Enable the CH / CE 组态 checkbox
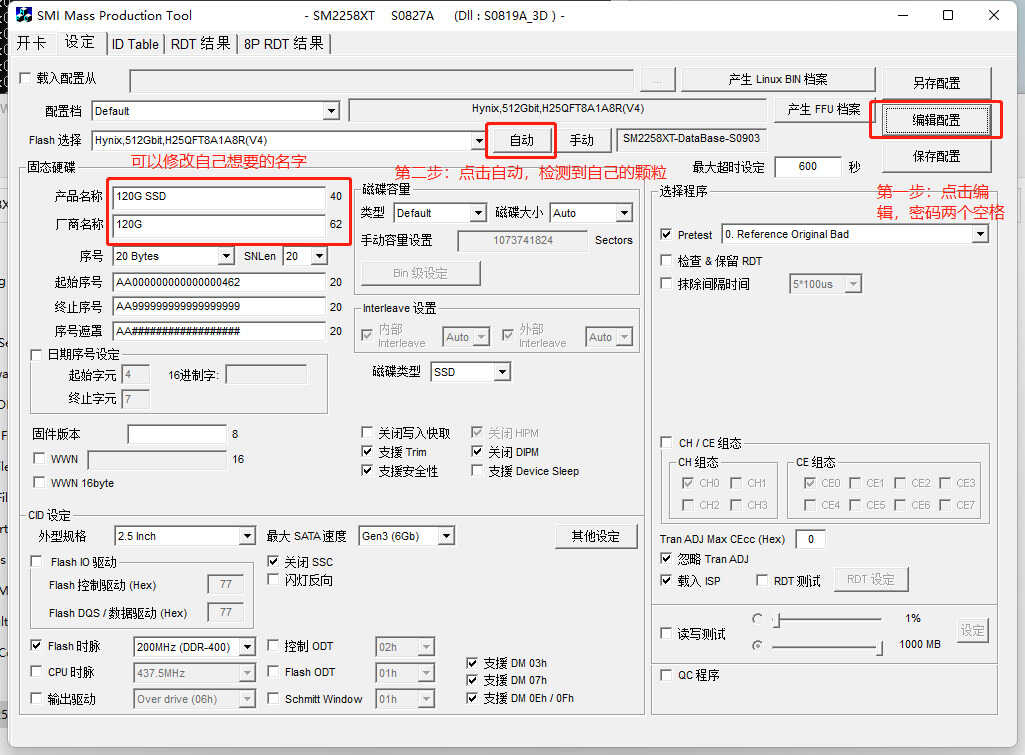Screen dimensions: 1025x755 [x=666, y=443]
